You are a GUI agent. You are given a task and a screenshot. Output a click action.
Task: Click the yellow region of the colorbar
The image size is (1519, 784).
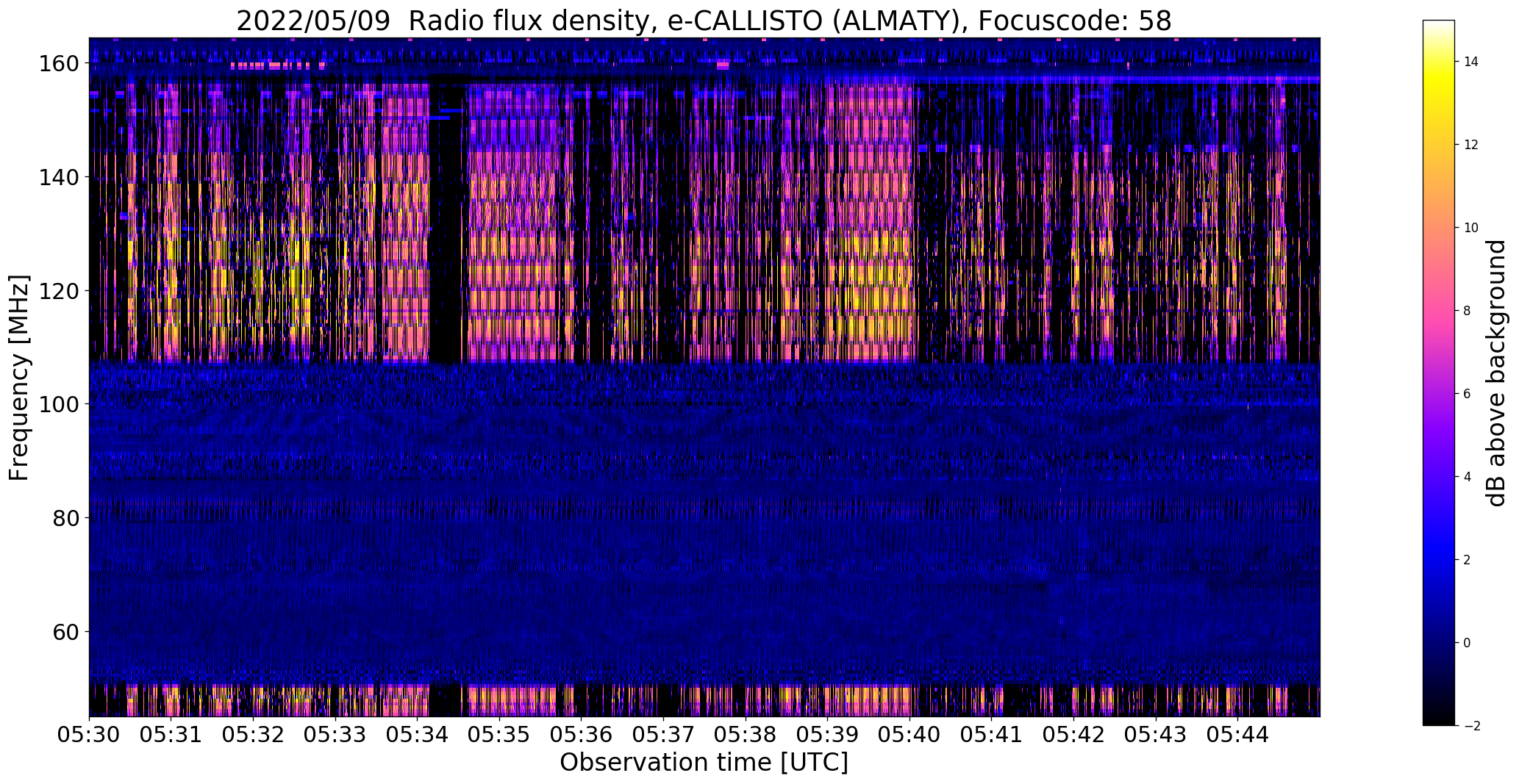(1439, 82)
